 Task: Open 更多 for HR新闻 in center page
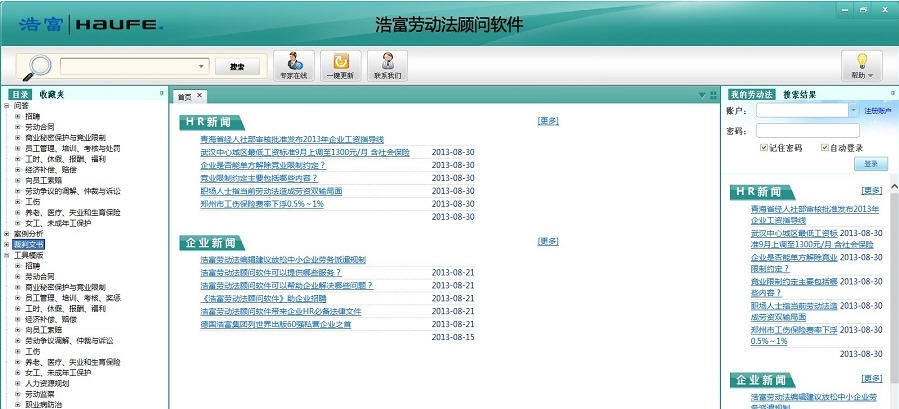coord(548,121)
